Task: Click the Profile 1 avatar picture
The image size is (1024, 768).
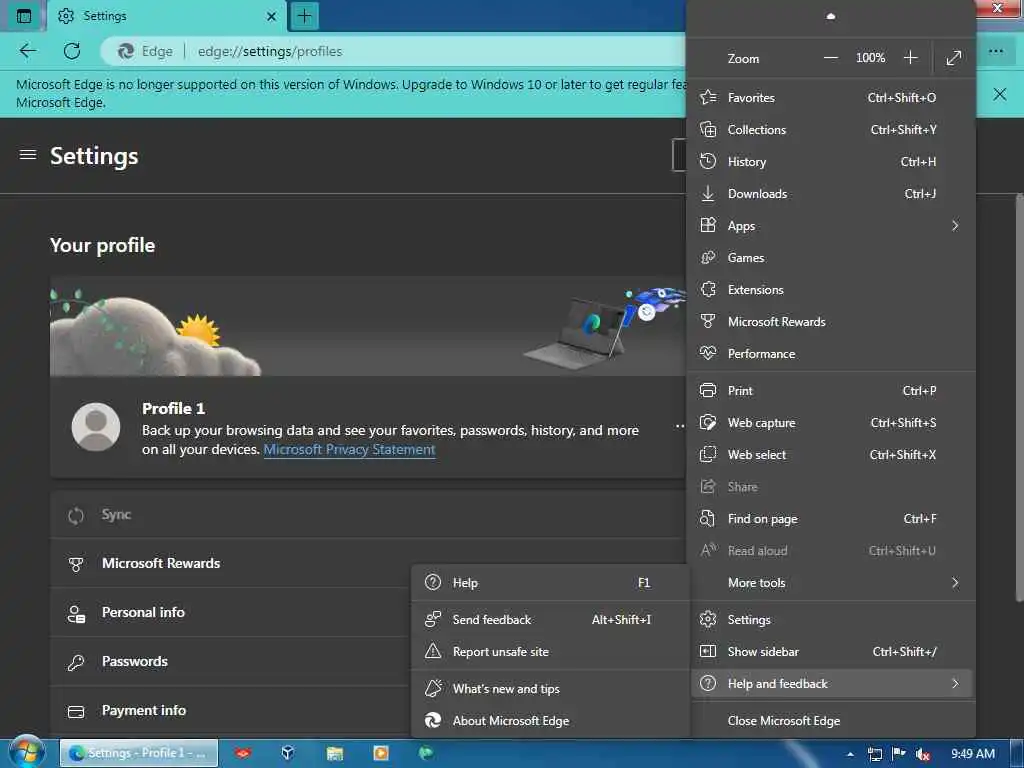Action: coord(96,426)
